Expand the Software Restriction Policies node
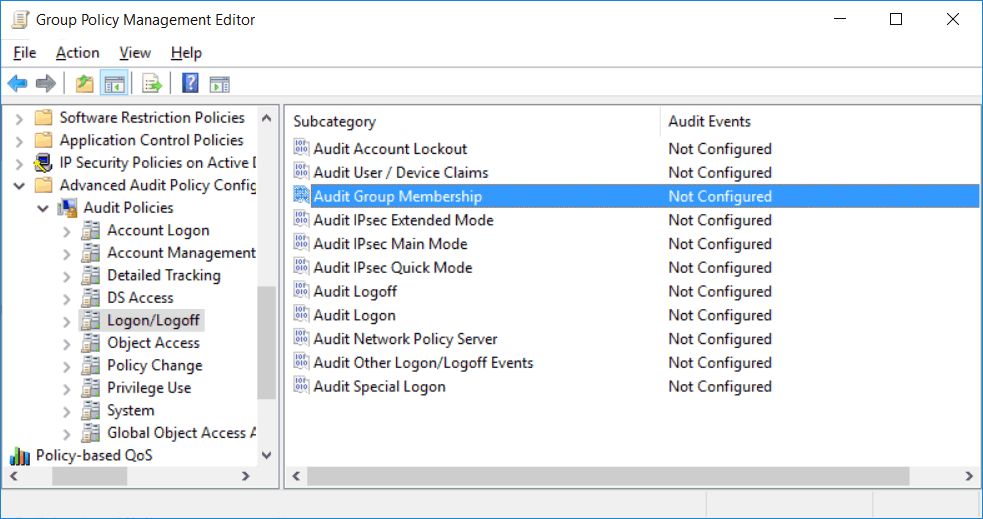The image size is (983, 519). pos(19,118)
